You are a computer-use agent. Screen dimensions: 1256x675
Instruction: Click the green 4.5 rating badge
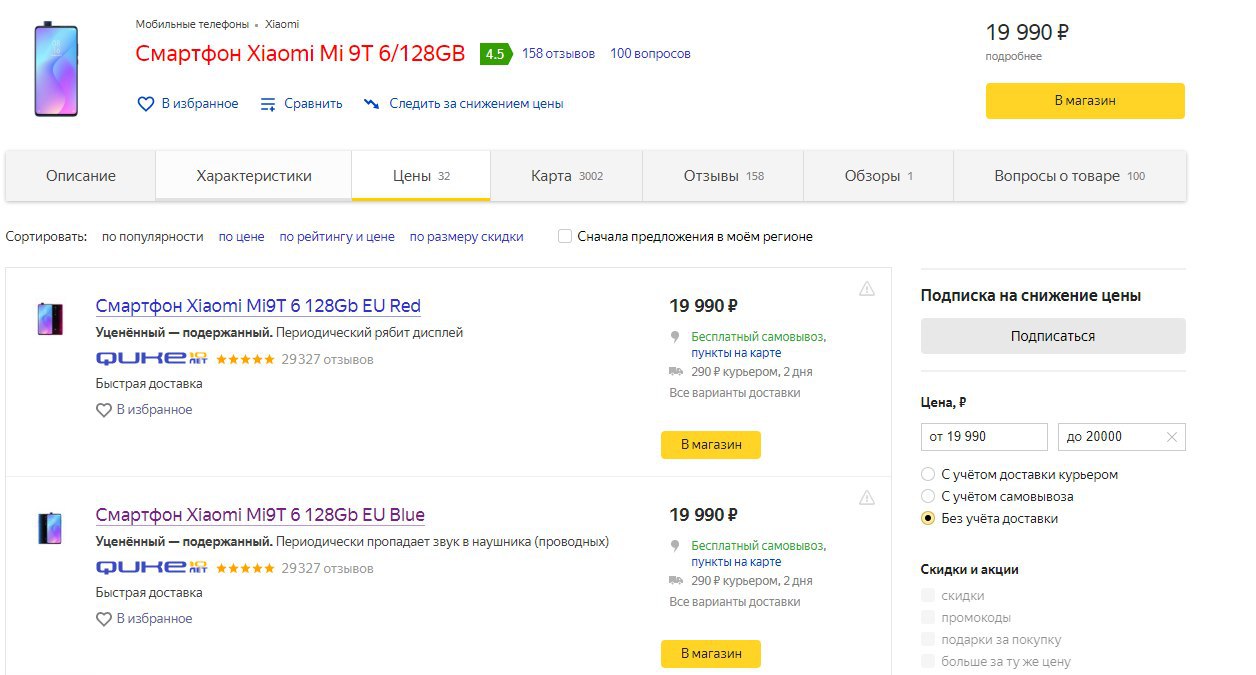point(495,54)
